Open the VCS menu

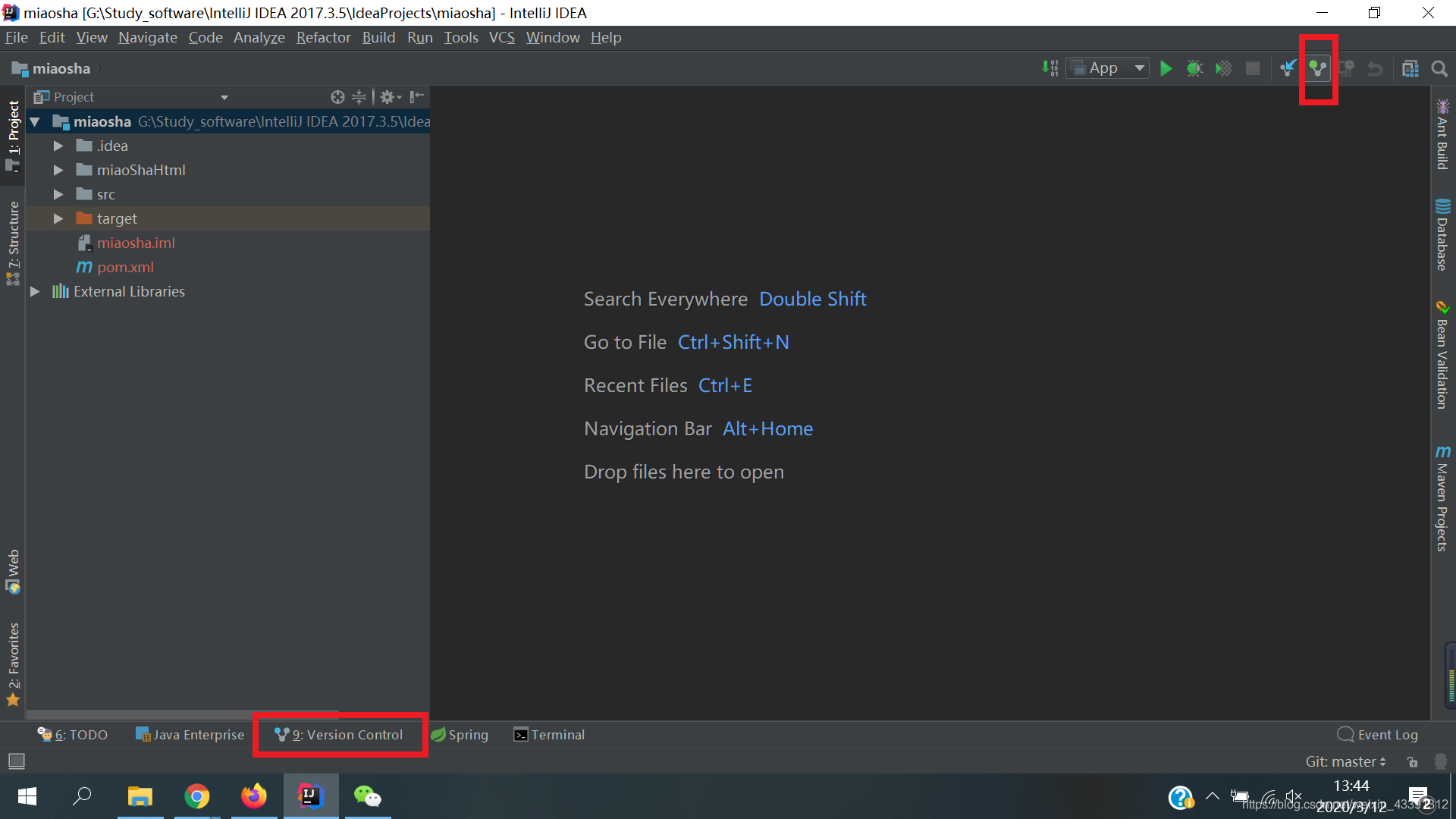(x=502, y=37)
